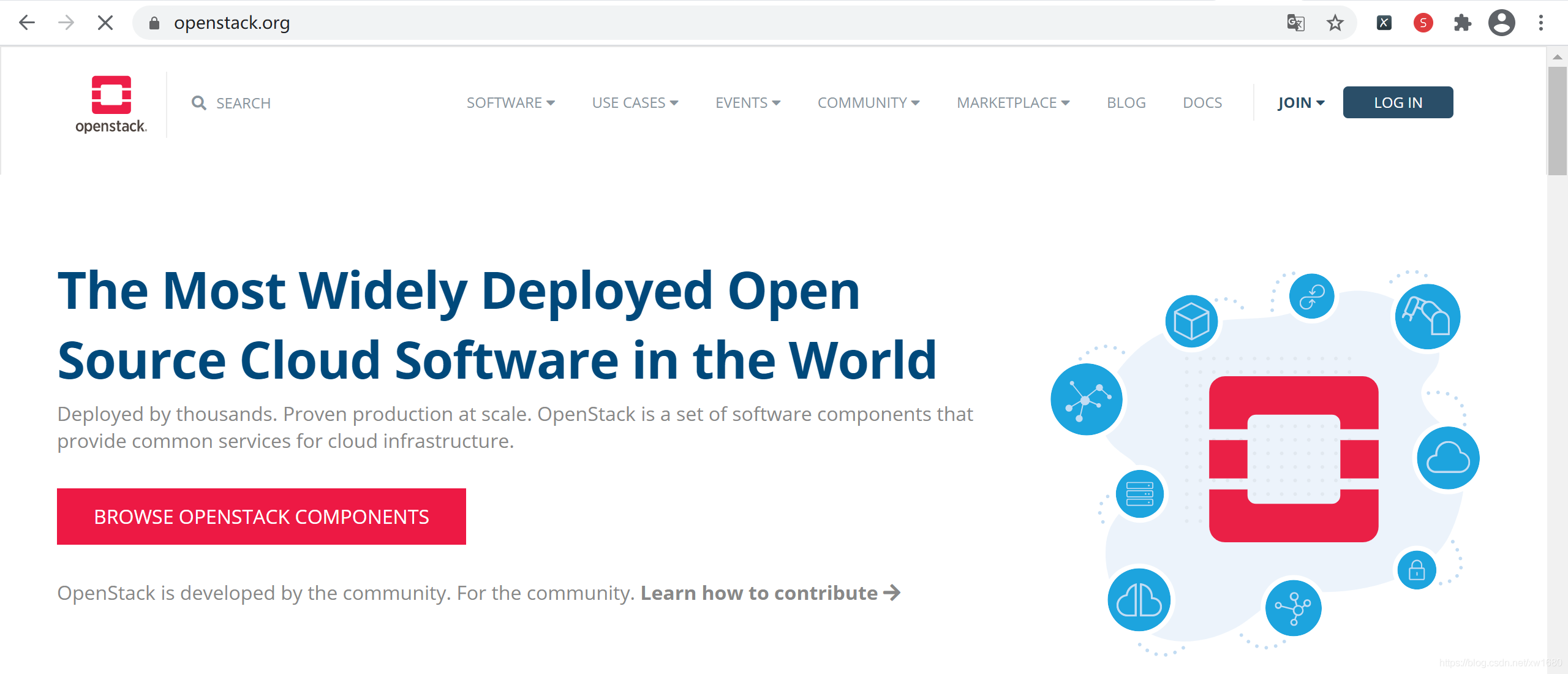Click the large cloud circle icon
Viewport: 1568px width, 674px height.
[1448, 458]
